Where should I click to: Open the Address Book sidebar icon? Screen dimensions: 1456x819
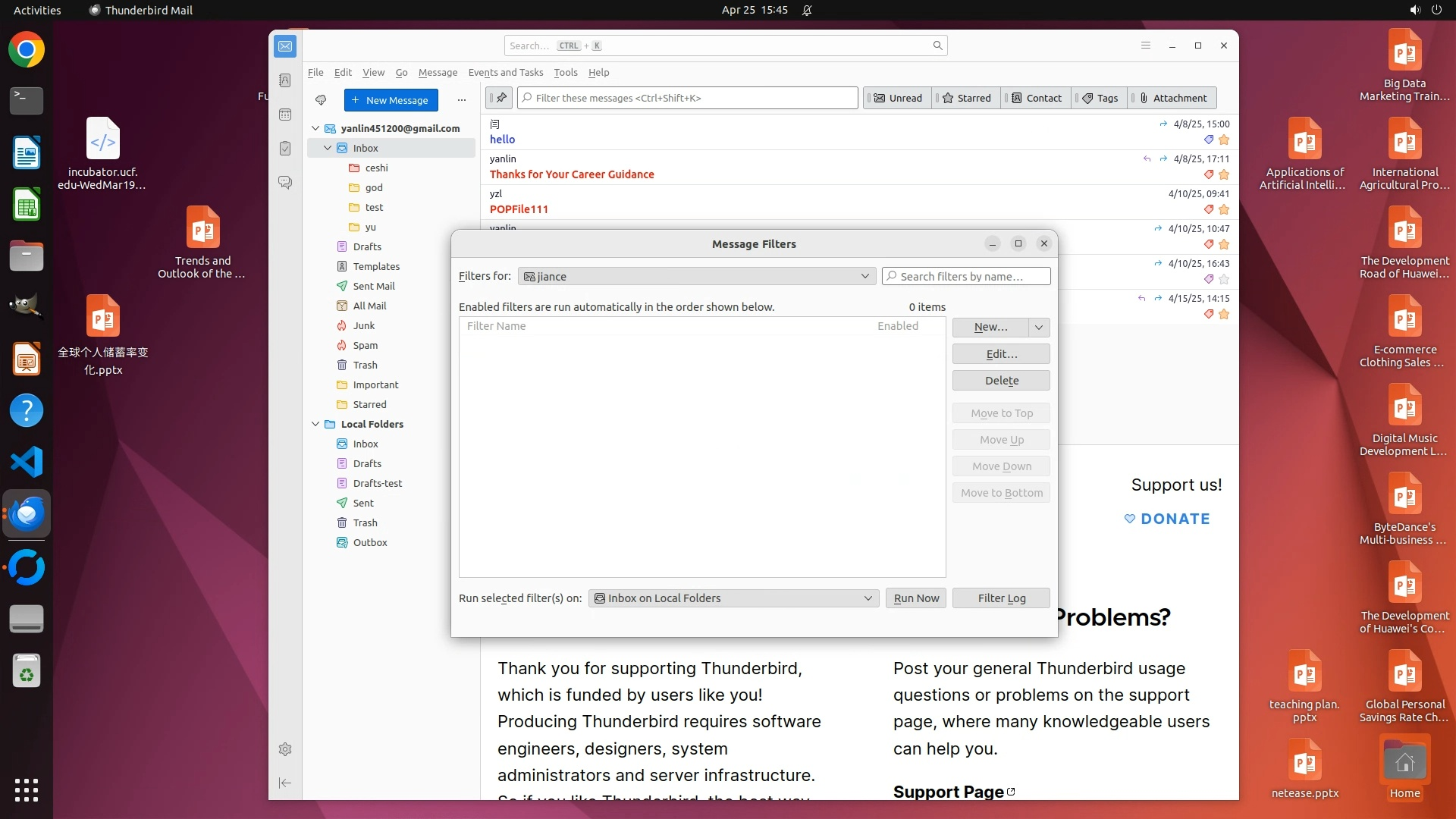click(285, 80)
